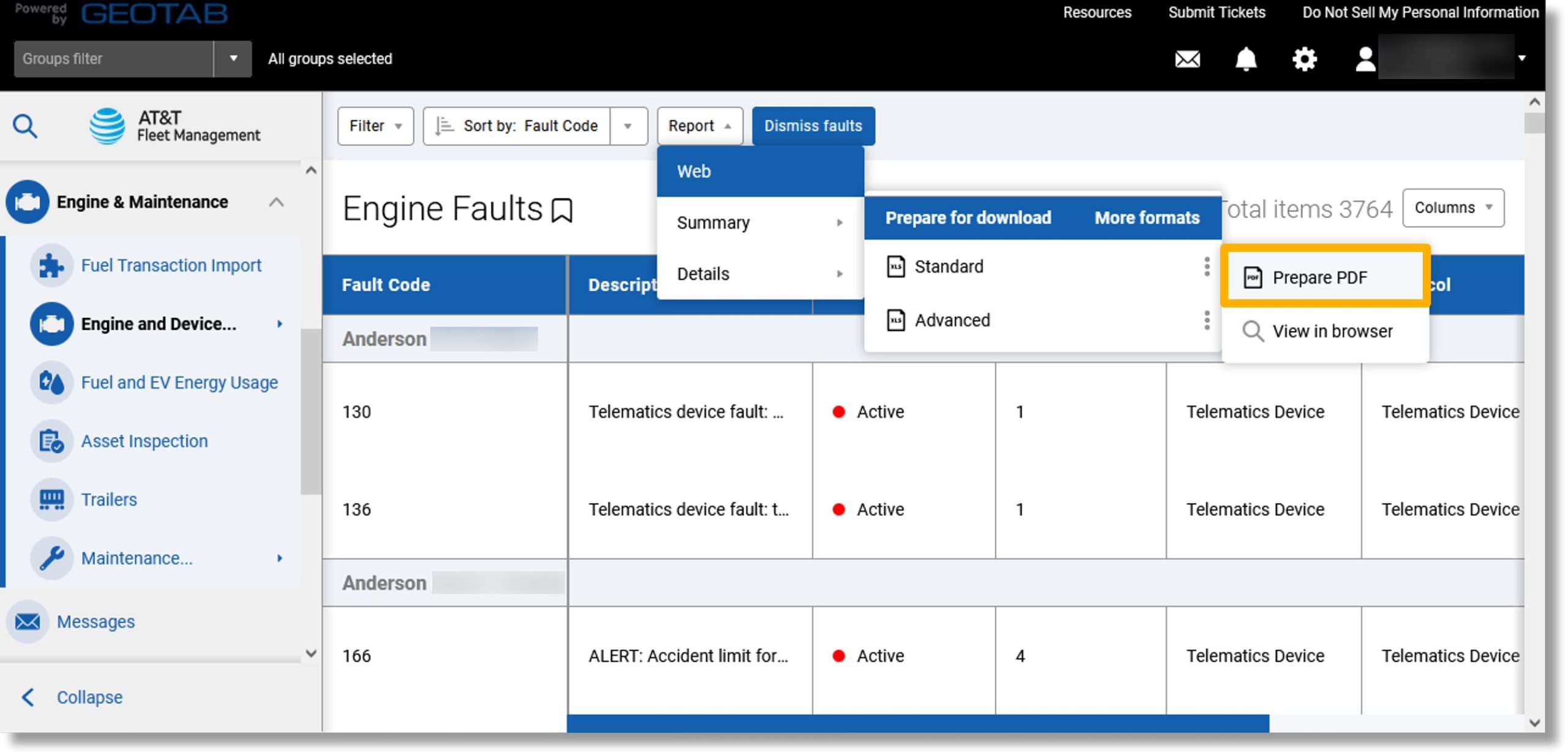The image size is (1568, 755).
Task: Click the Dismiss faults button
Action: tap(813, 126)
